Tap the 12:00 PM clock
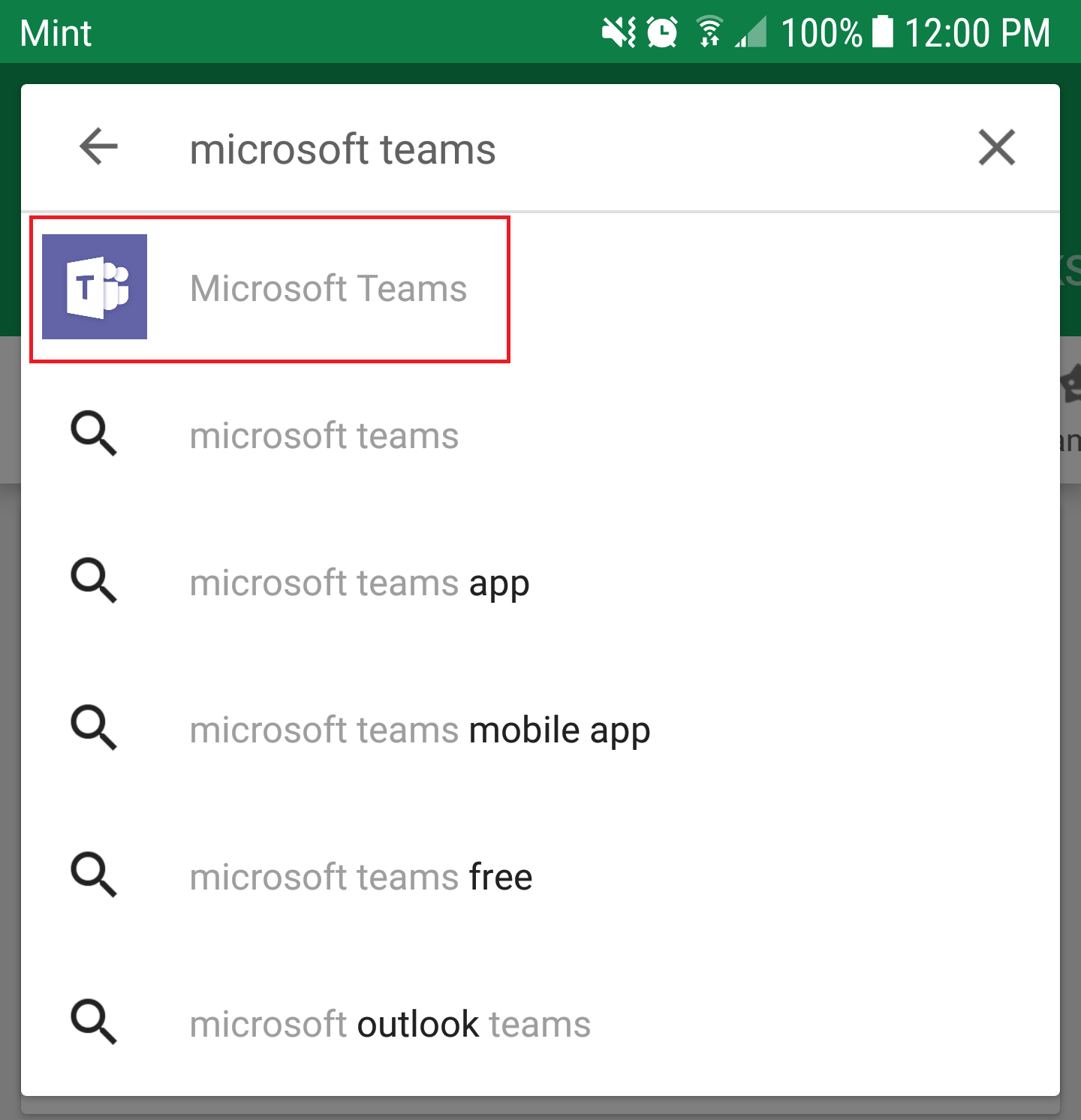The width and height of the screenshot is (1081, 1120). 977,33
